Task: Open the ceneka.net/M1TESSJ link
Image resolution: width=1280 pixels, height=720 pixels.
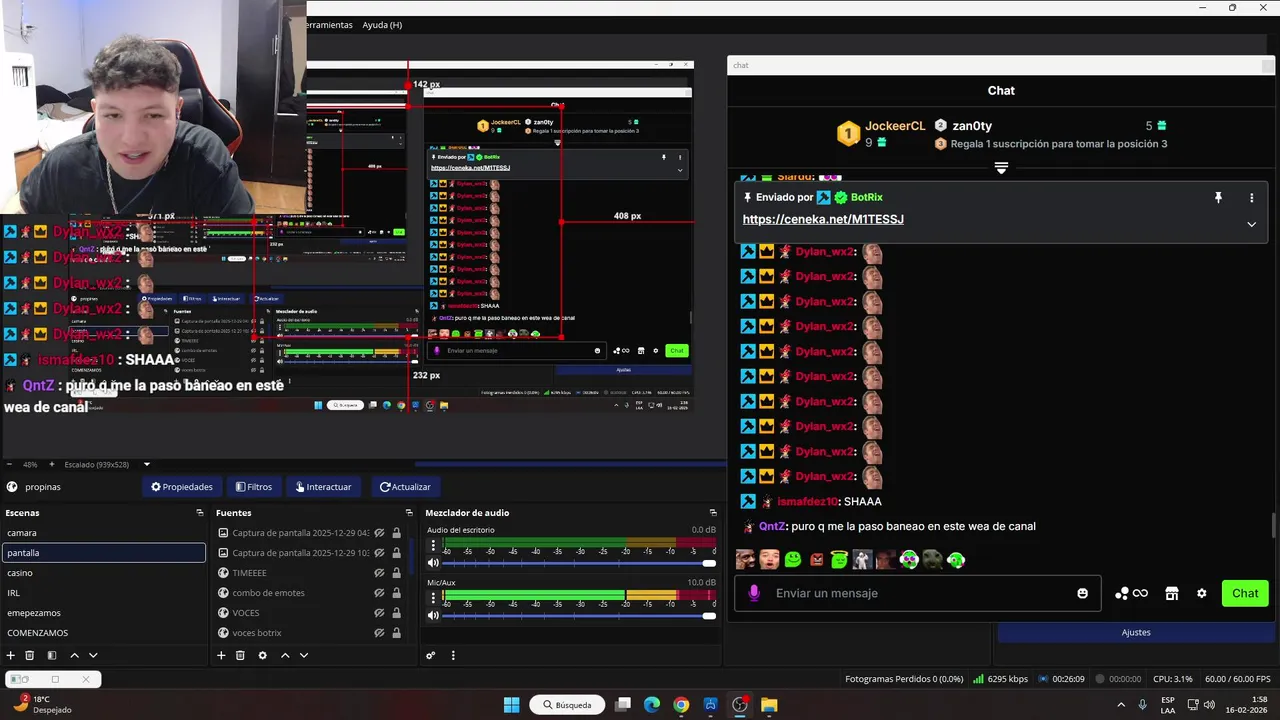Action: tap(823, 219)
